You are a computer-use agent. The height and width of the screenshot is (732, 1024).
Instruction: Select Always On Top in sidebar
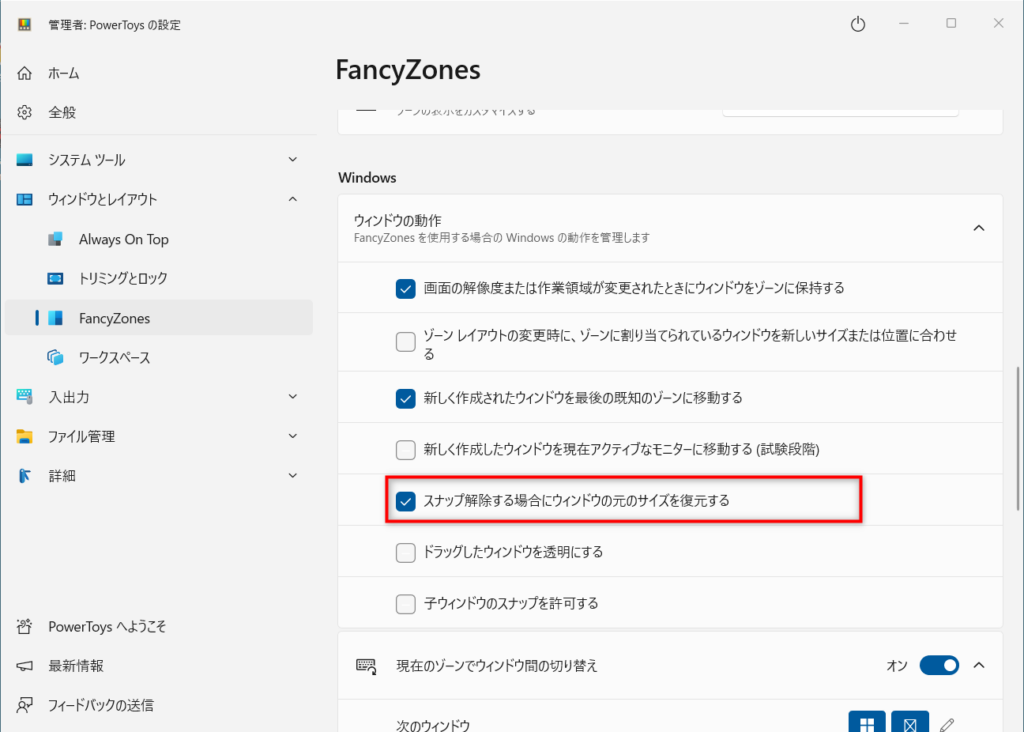point(123,239)
